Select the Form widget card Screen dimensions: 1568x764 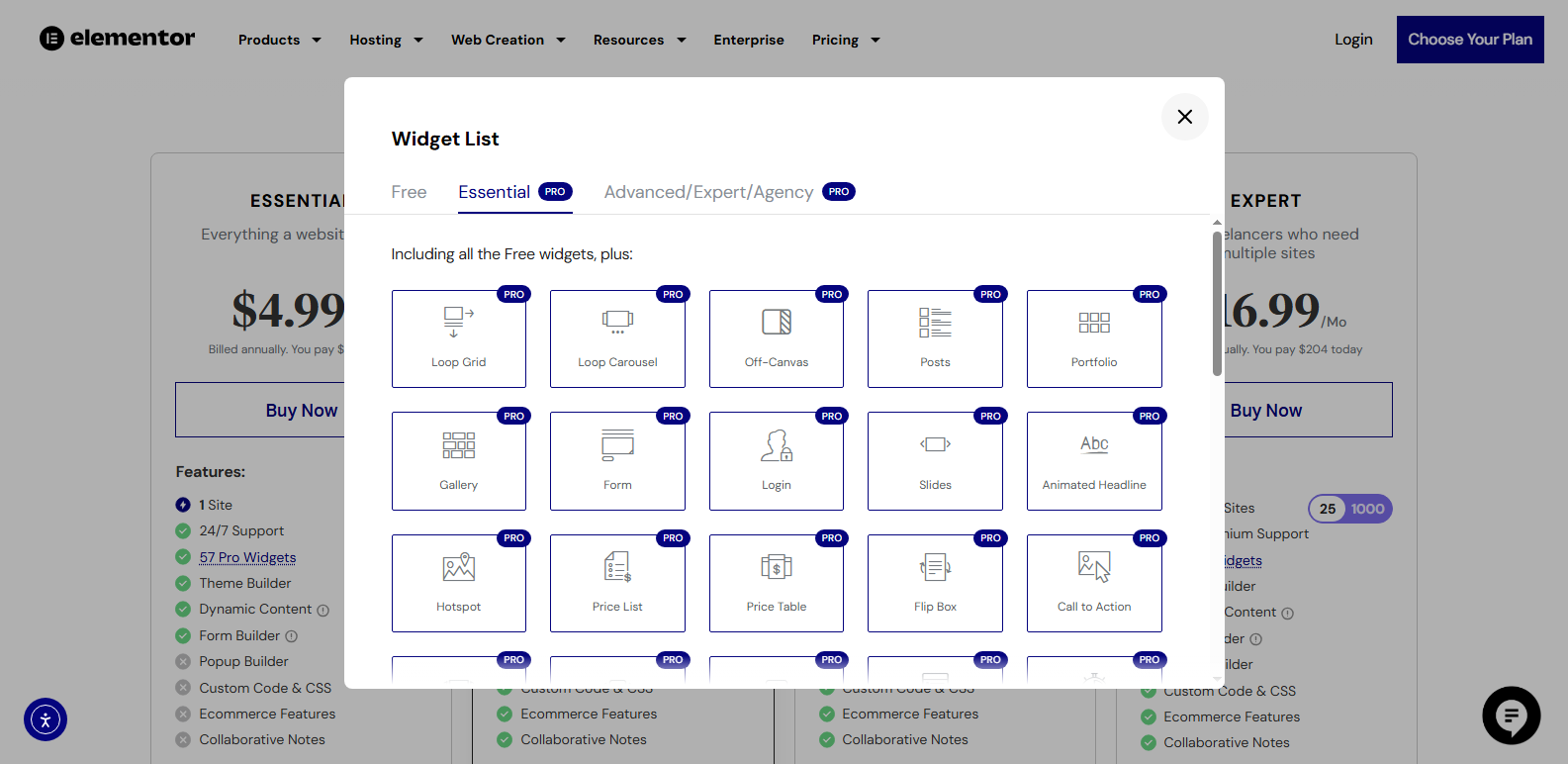coord(617,461)
